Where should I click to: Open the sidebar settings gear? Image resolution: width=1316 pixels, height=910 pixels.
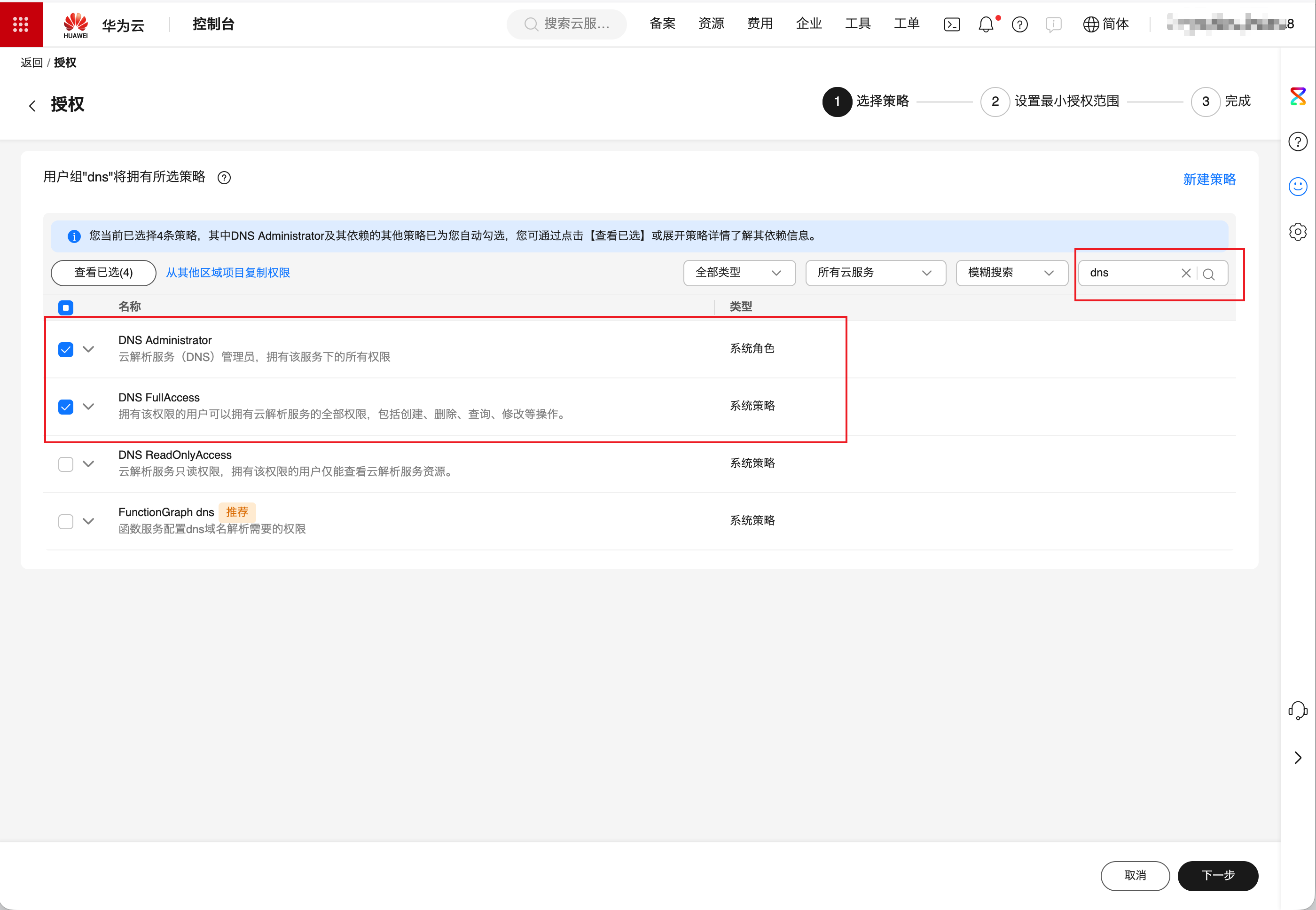[1297, 231]
